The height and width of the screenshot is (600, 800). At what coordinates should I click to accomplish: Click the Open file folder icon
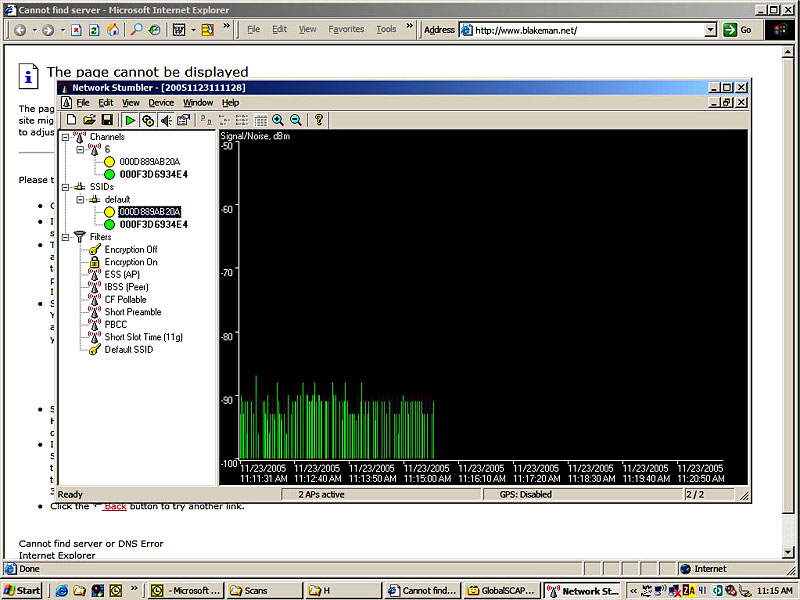tap(89, 120)
